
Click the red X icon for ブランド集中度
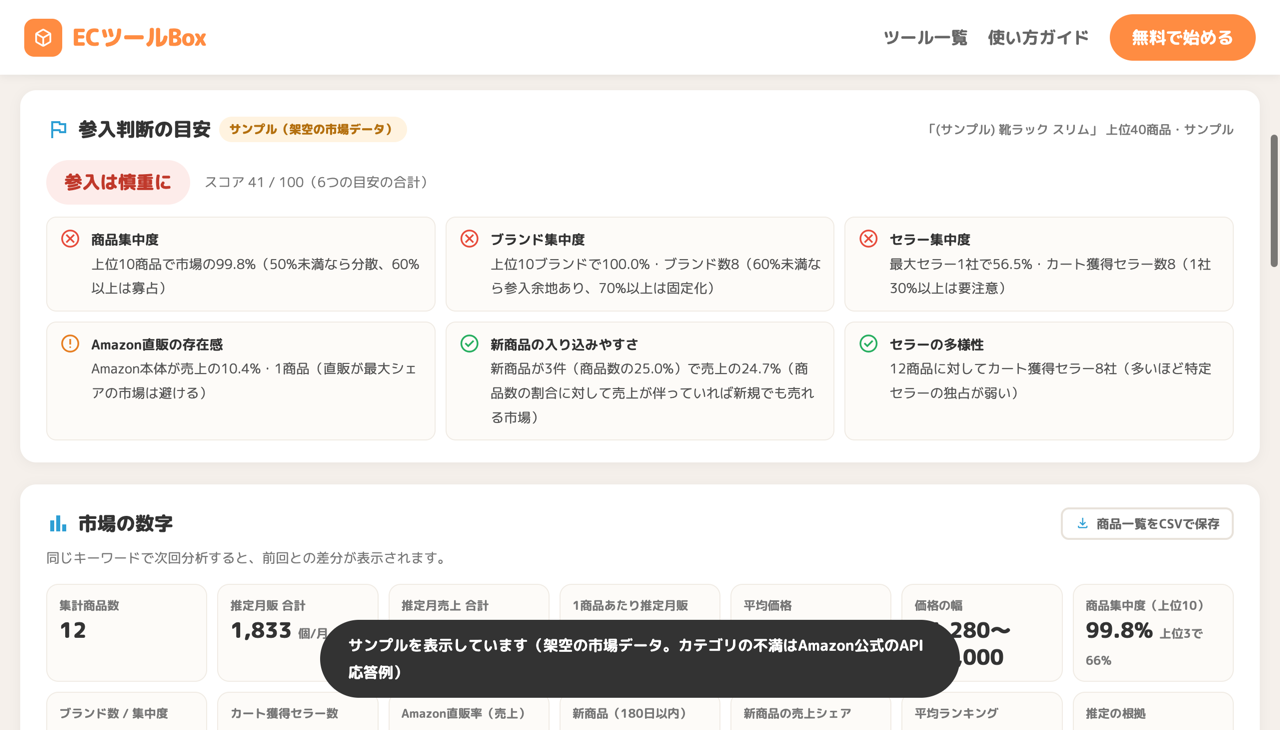pyautogui.click(x=469, y=239)
